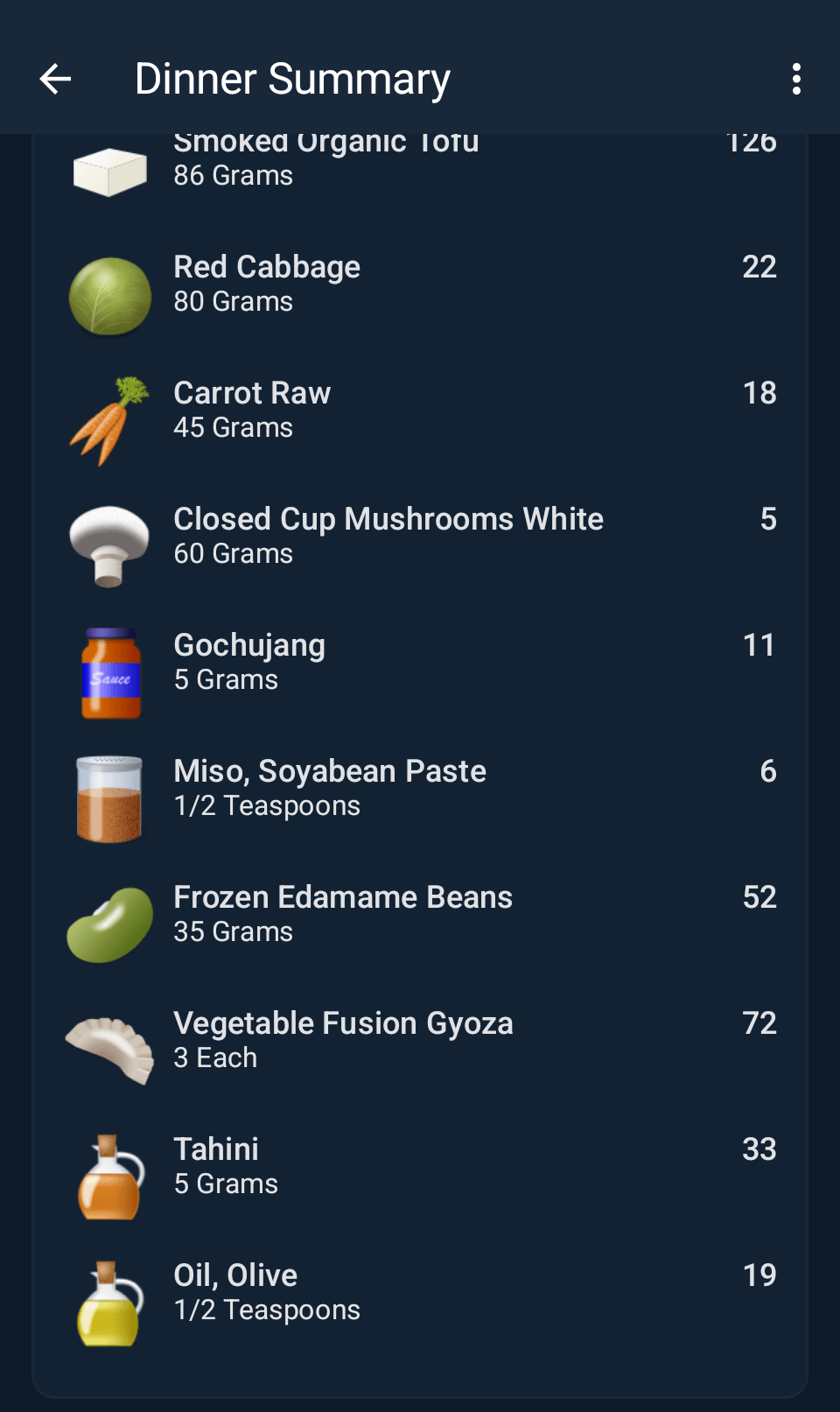Tap the red cabbage icon

pos(109,297)
